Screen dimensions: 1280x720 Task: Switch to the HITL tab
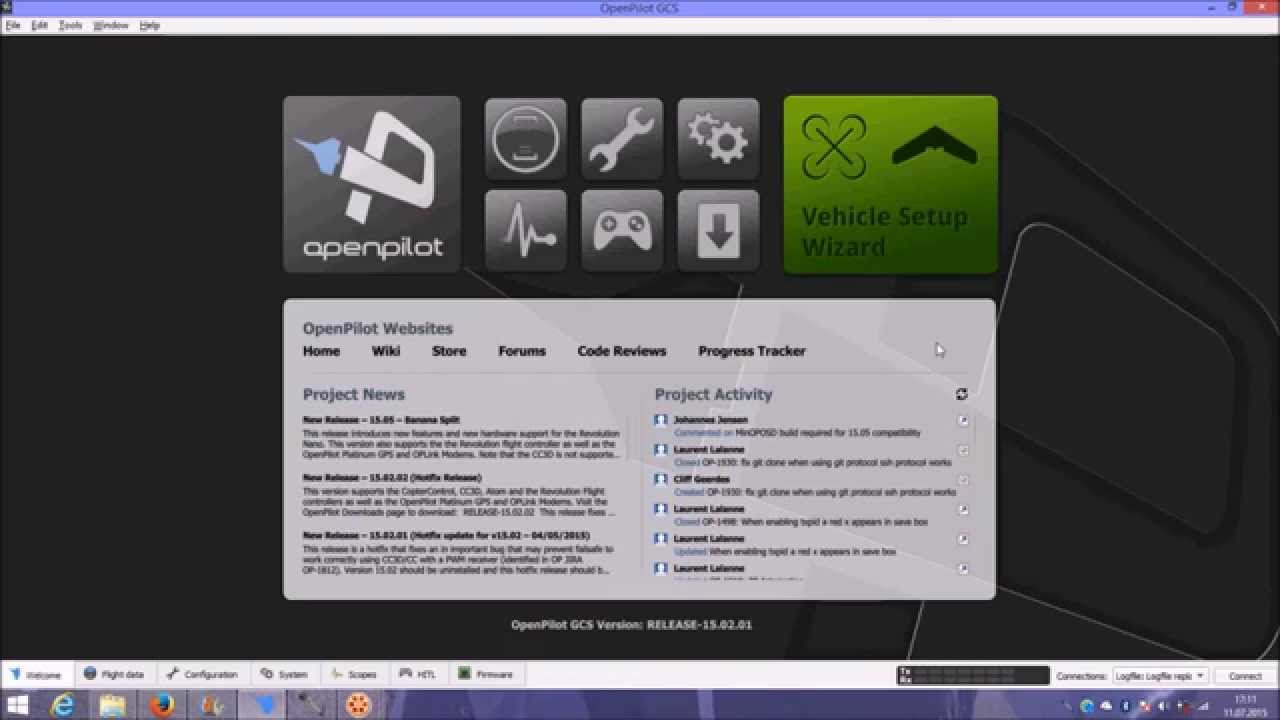tap(420, 675)
